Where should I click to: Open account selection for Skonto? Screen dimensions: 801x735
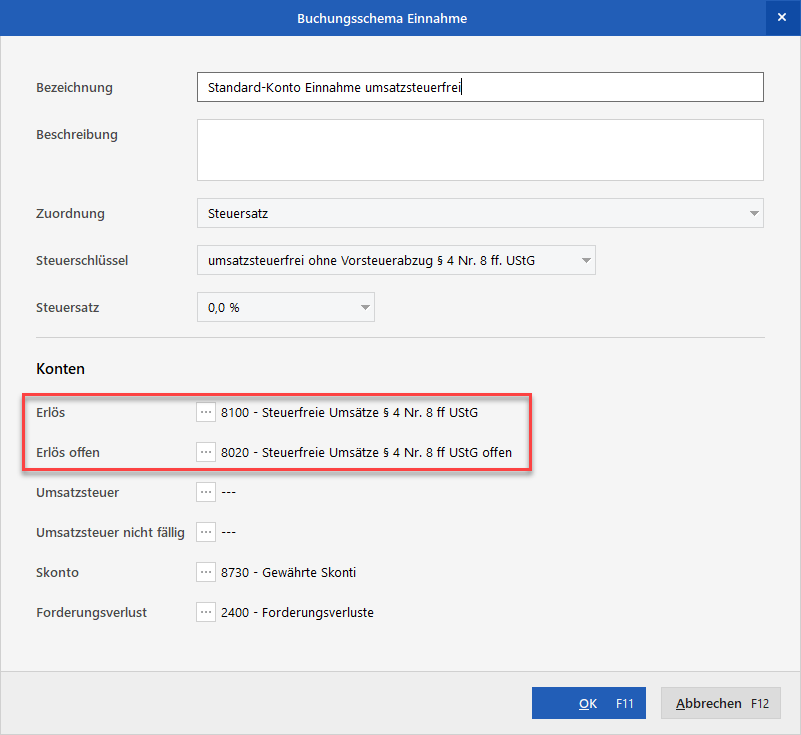[206, 572]
